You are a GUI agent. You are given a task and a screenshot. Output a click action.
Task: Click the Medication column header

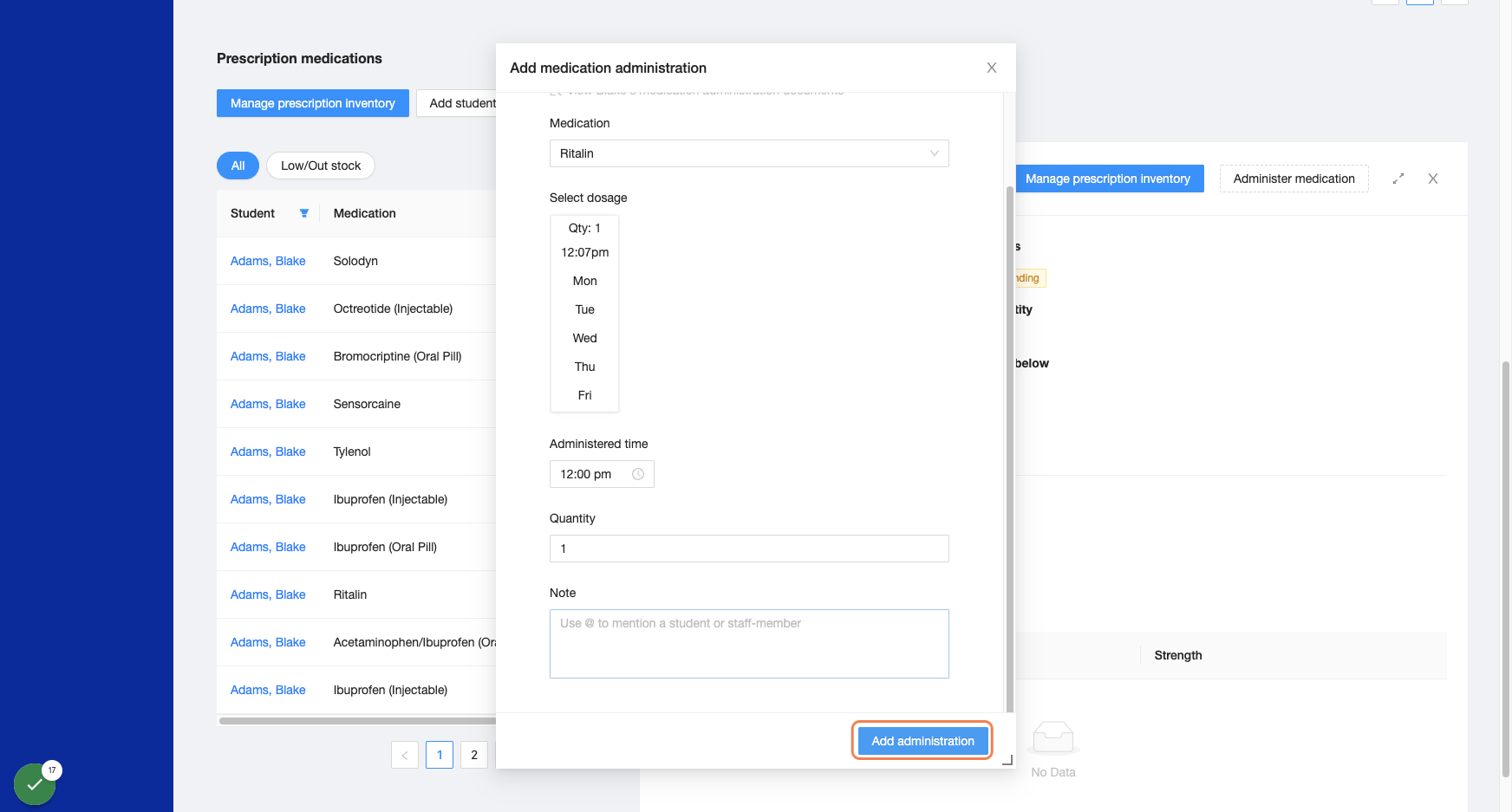click(364, 213)
